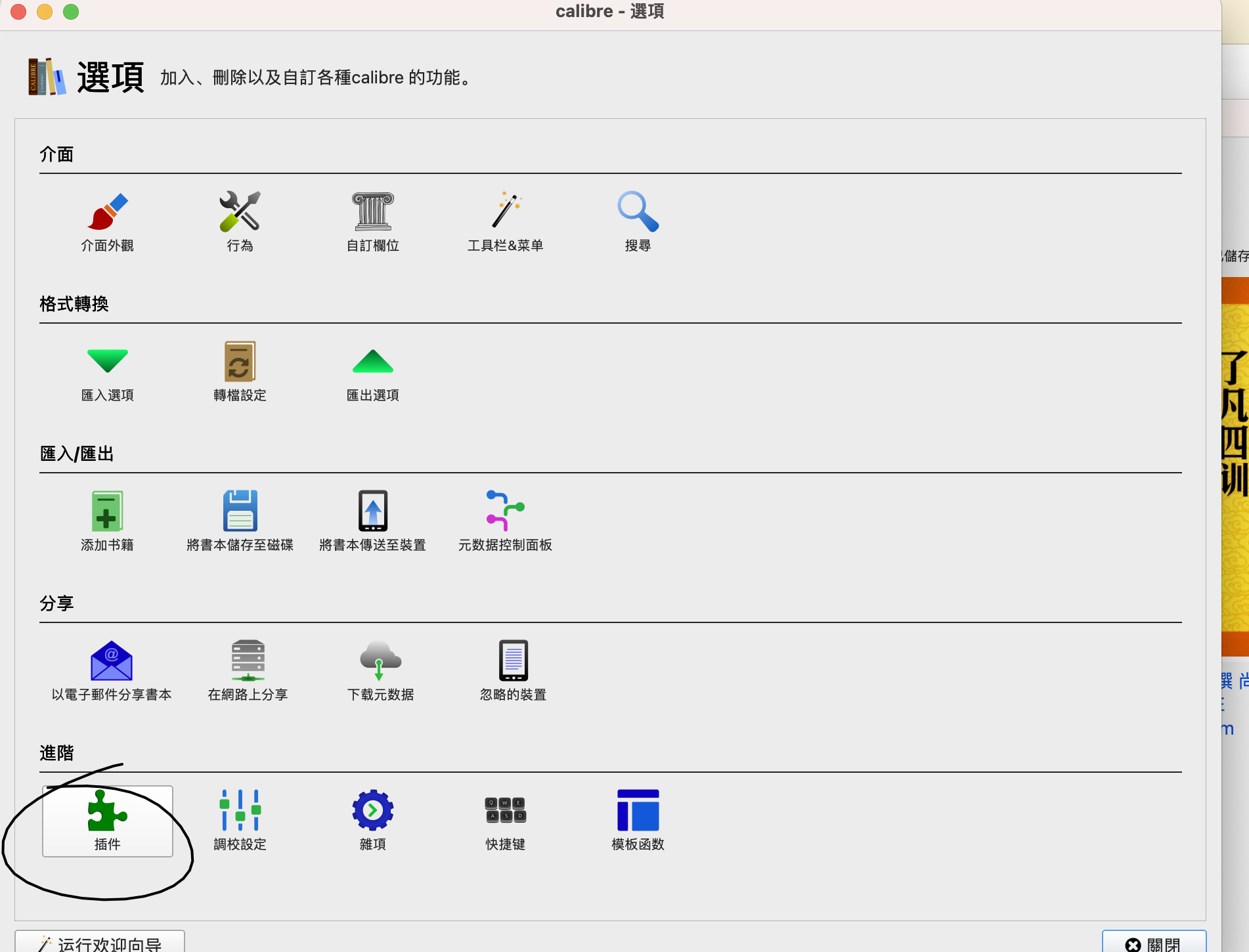This screenshot has height=952, width=1249.
Task: Open 在網路上分享 server settings
Action: point(248,671)
